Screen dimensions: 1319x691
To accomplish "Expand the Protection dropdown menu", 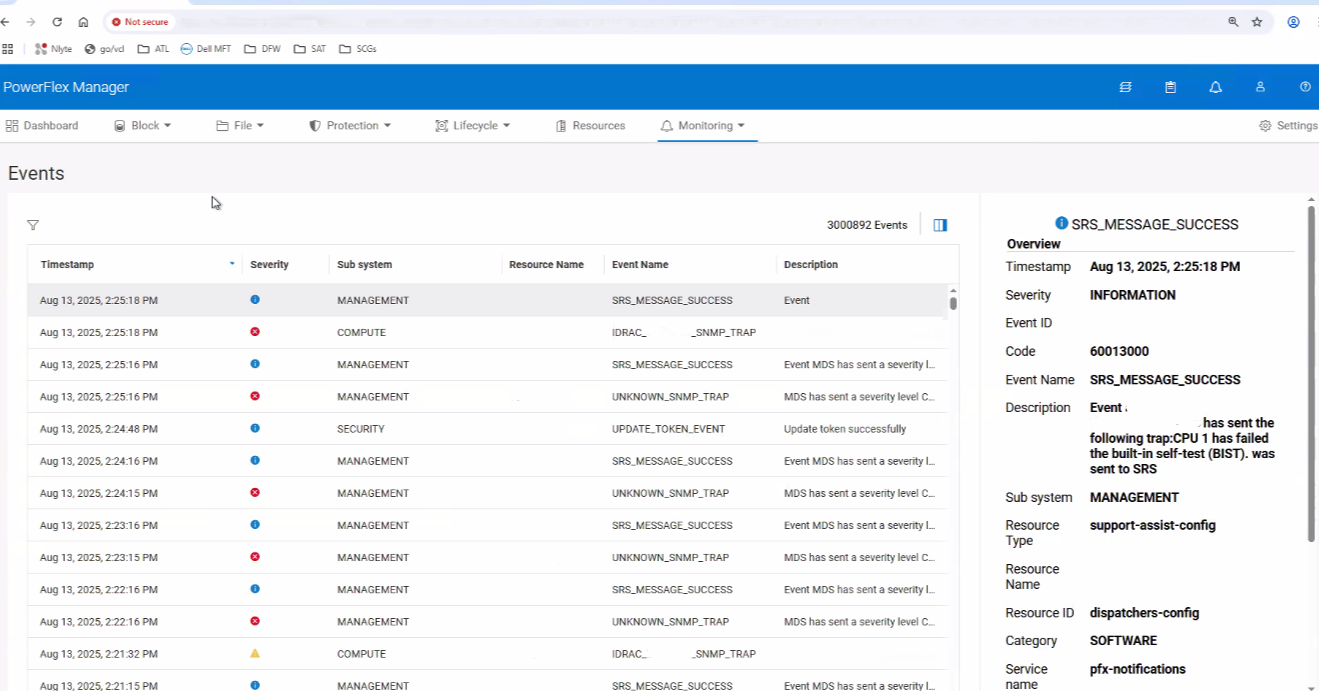I will click(349, 126).
